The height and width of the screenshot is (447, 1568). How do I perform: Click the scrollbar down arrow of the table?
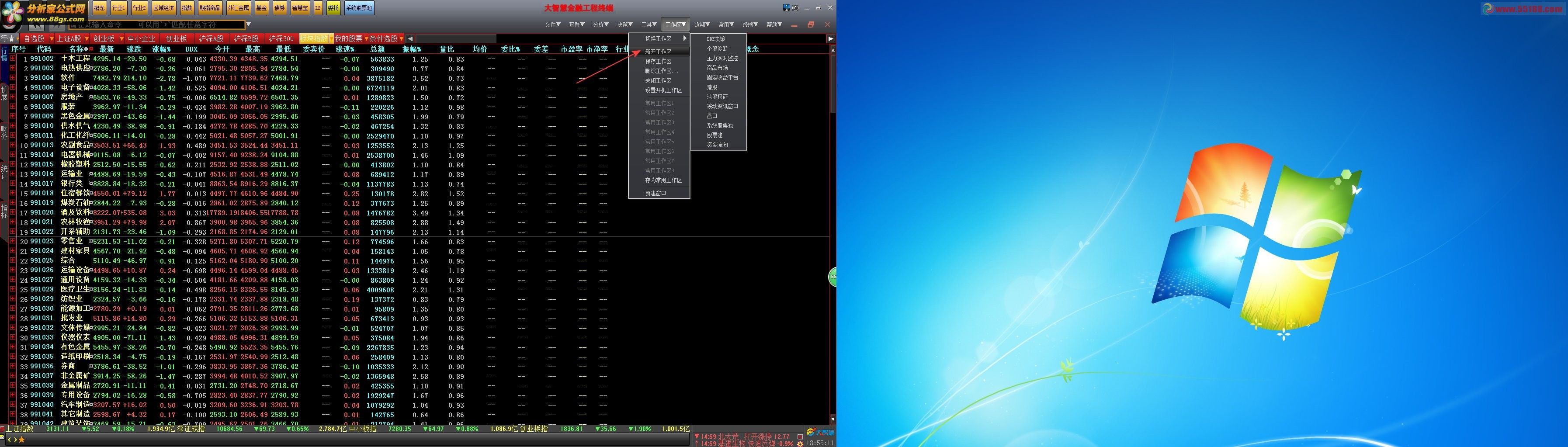[833, 419]
